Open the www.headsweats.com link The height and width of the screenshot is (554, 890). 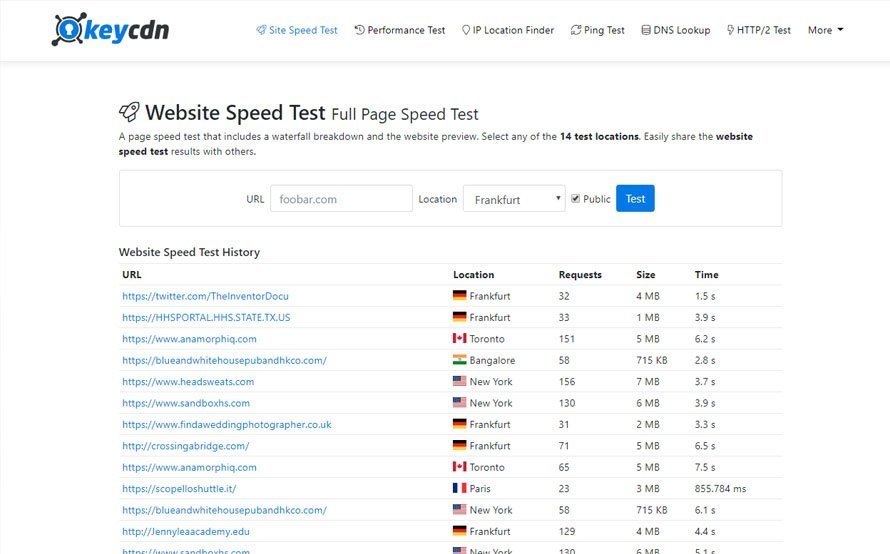[x=188, y=381]
